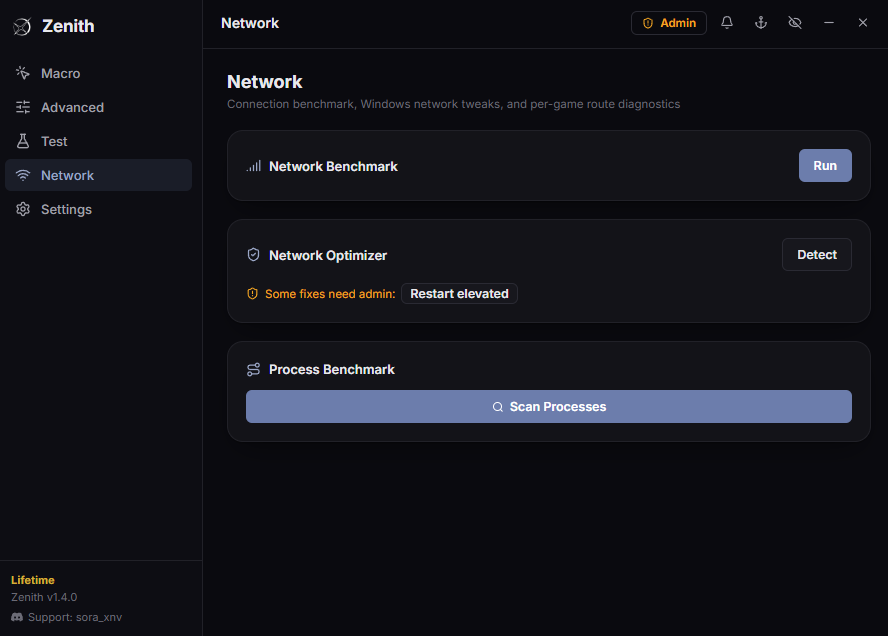Click the Connection benchmark description subtitle
This screenshot has height=636, width=888.
coord(453,104)
